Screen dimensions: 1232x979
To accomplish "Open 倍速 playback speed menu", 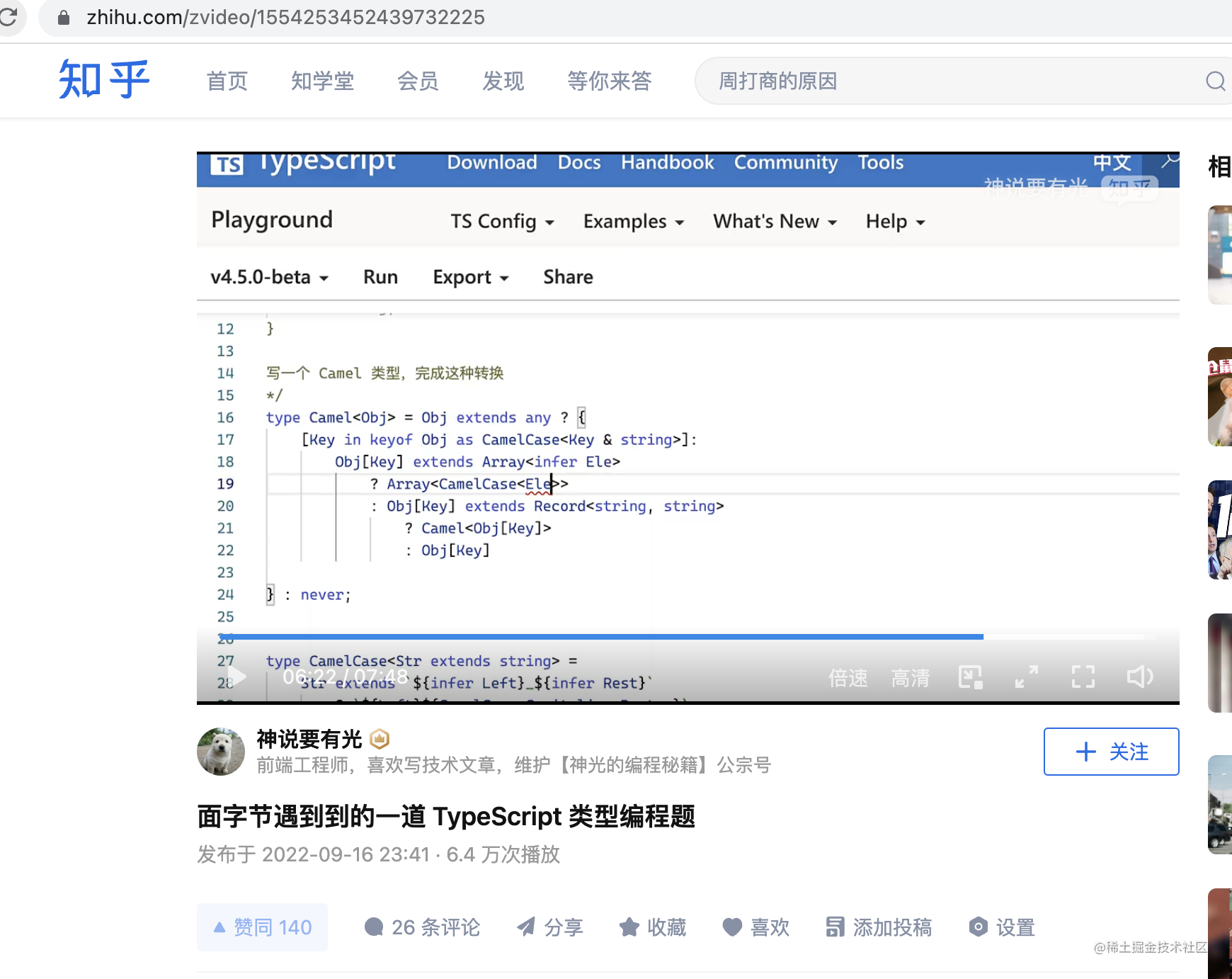I will click(848, 678).
